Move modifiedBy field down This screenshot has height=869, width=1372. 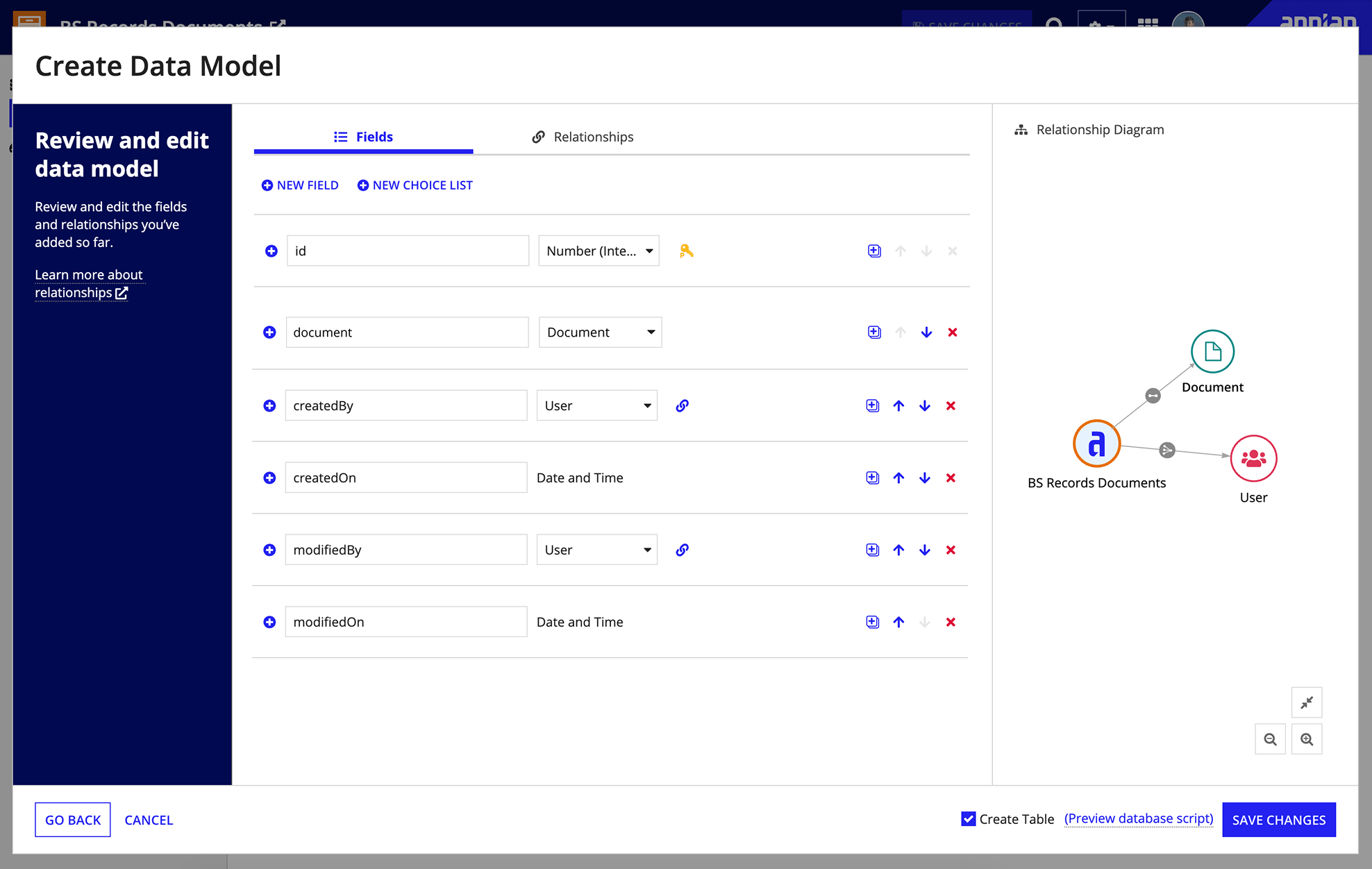coord(924,550)
